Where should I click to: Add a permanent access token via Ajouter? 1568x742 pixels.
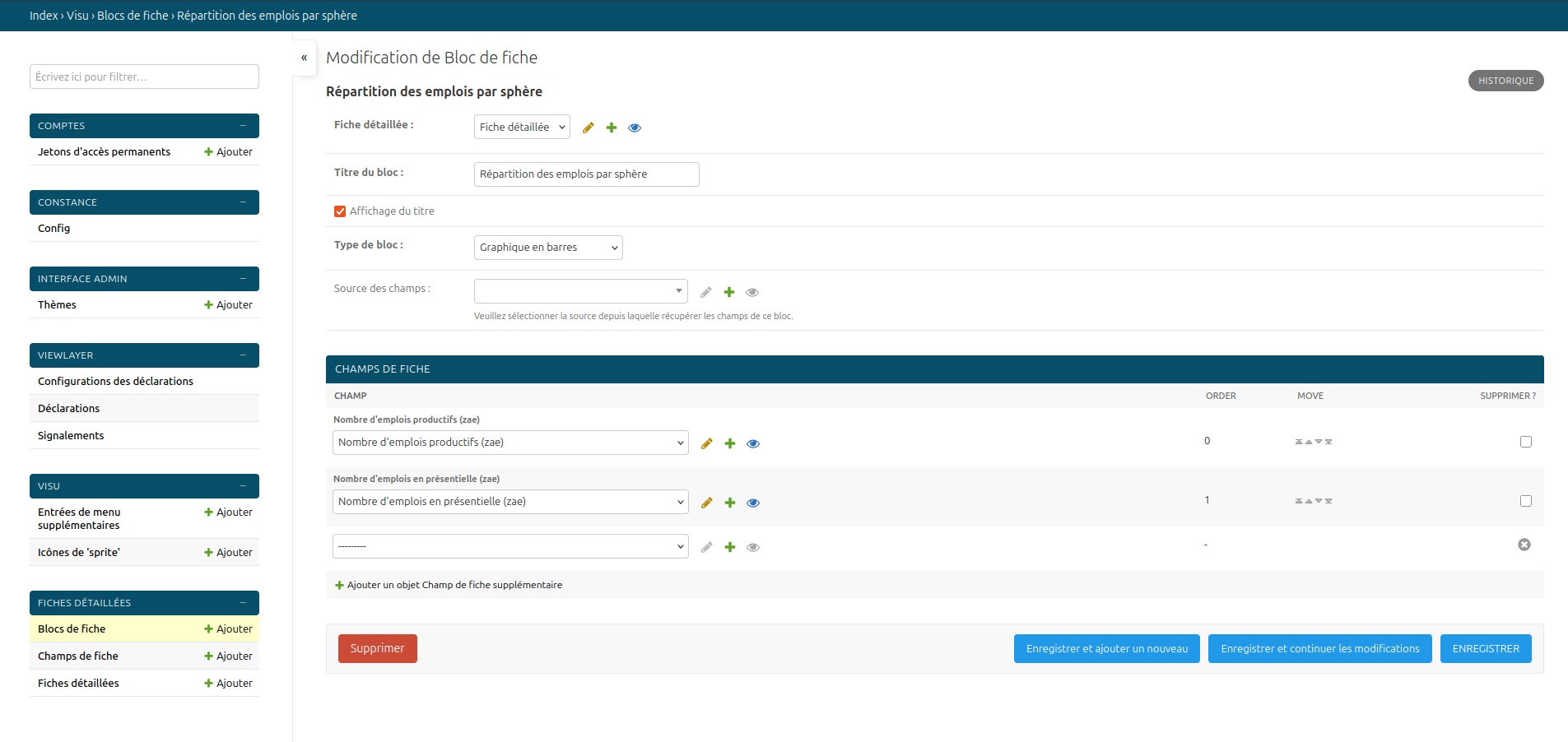click(228, 152)
